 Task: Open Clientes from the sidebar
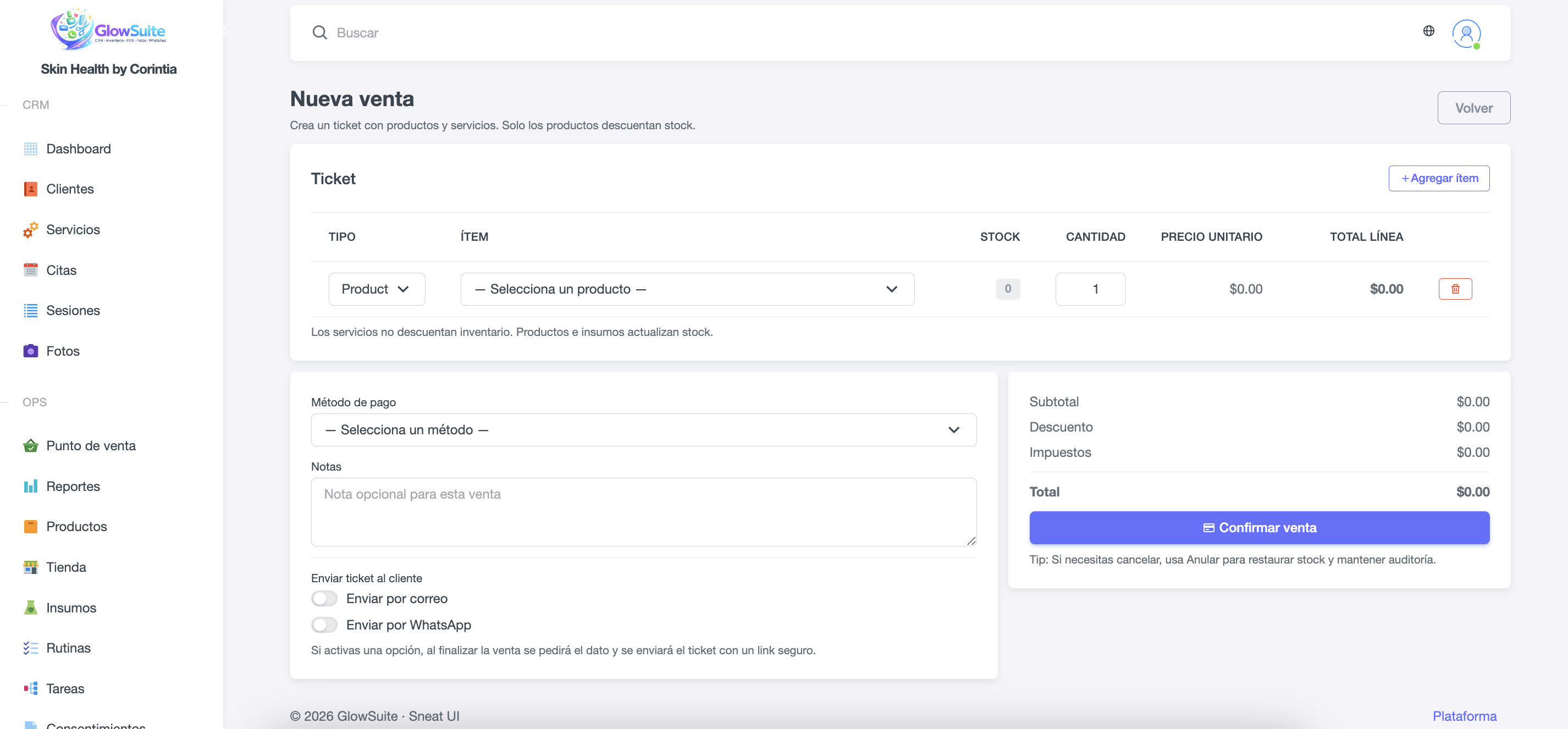[70, 189]
